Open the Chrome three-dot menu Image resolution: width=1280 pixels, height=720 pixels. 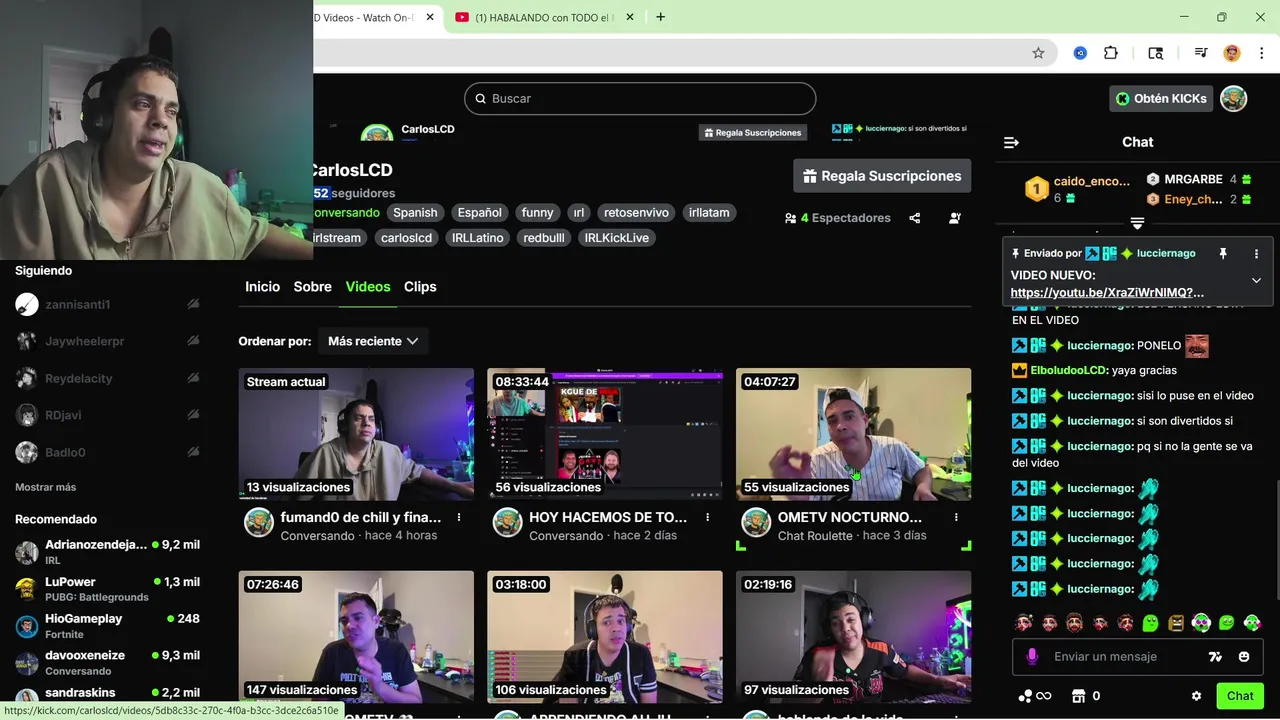(x=1260, y=53)
